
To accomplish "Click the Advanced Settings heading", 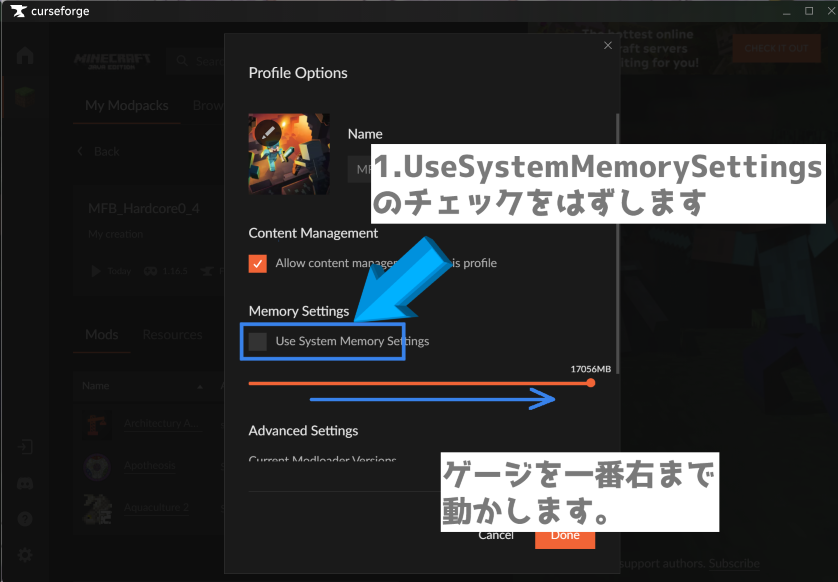I will point(303,431).
